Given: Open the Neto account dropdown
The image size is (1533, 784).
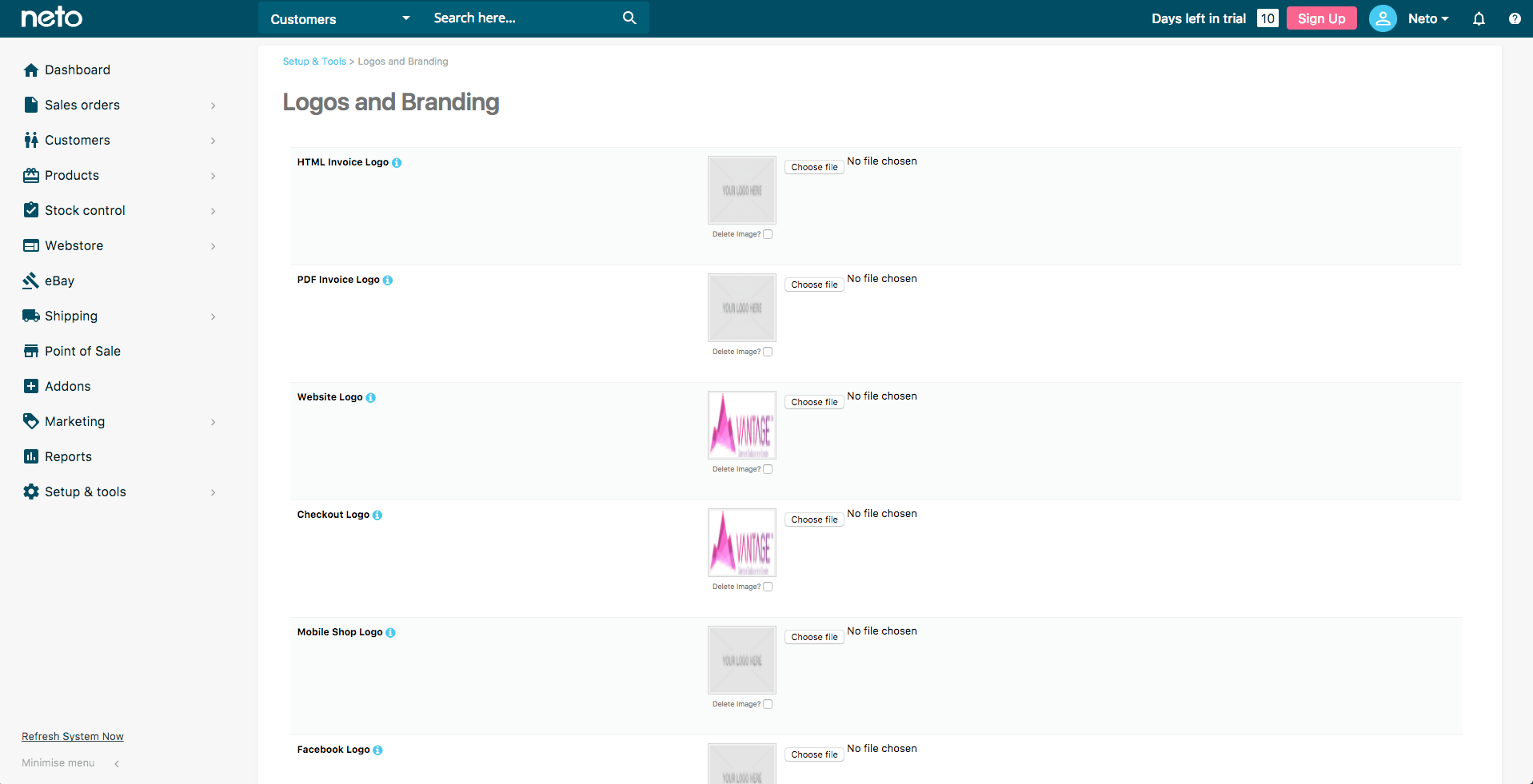Looking at the screenshot, I should click(x=1428, y=18).
